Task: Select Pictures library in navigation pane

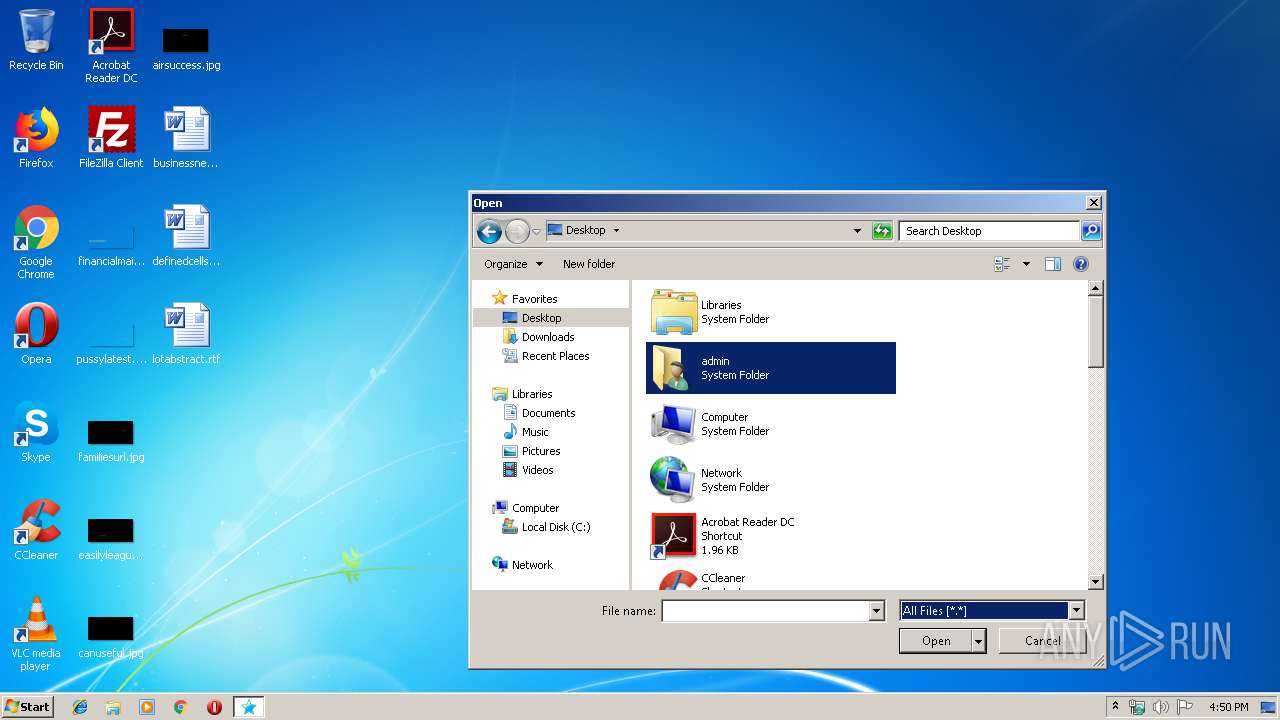Action: [x=541, y=451]
